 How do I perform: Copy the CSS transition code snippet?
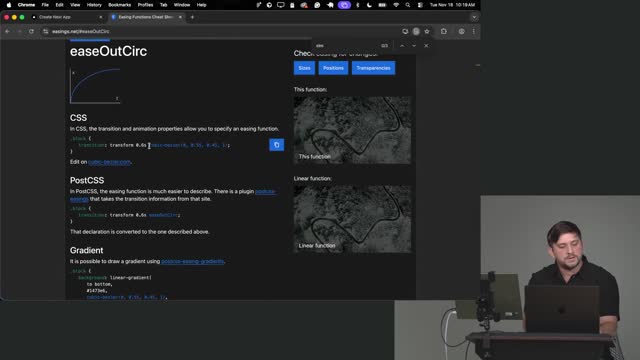pyautogui.click(x=276, y=145)
